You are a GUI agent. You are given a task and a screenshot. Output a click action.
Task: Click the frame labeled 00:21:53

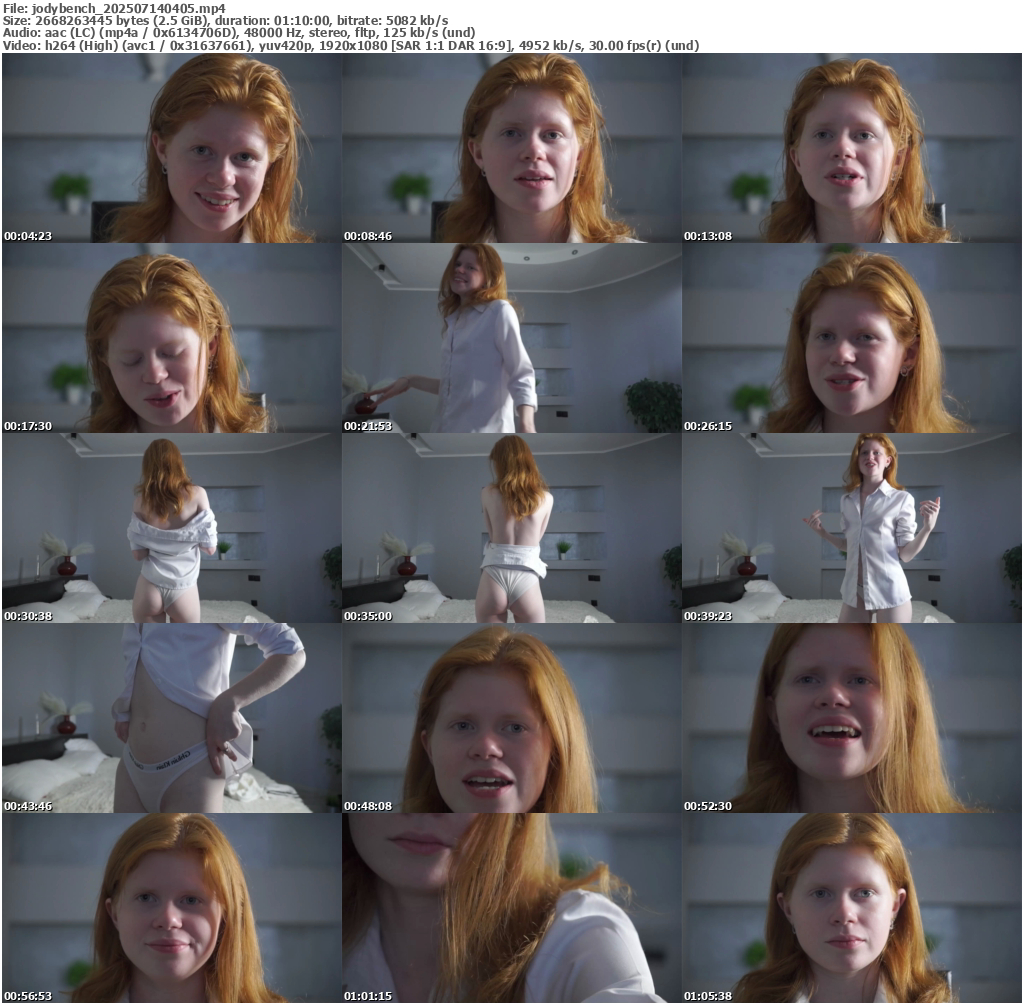[511, 338]
